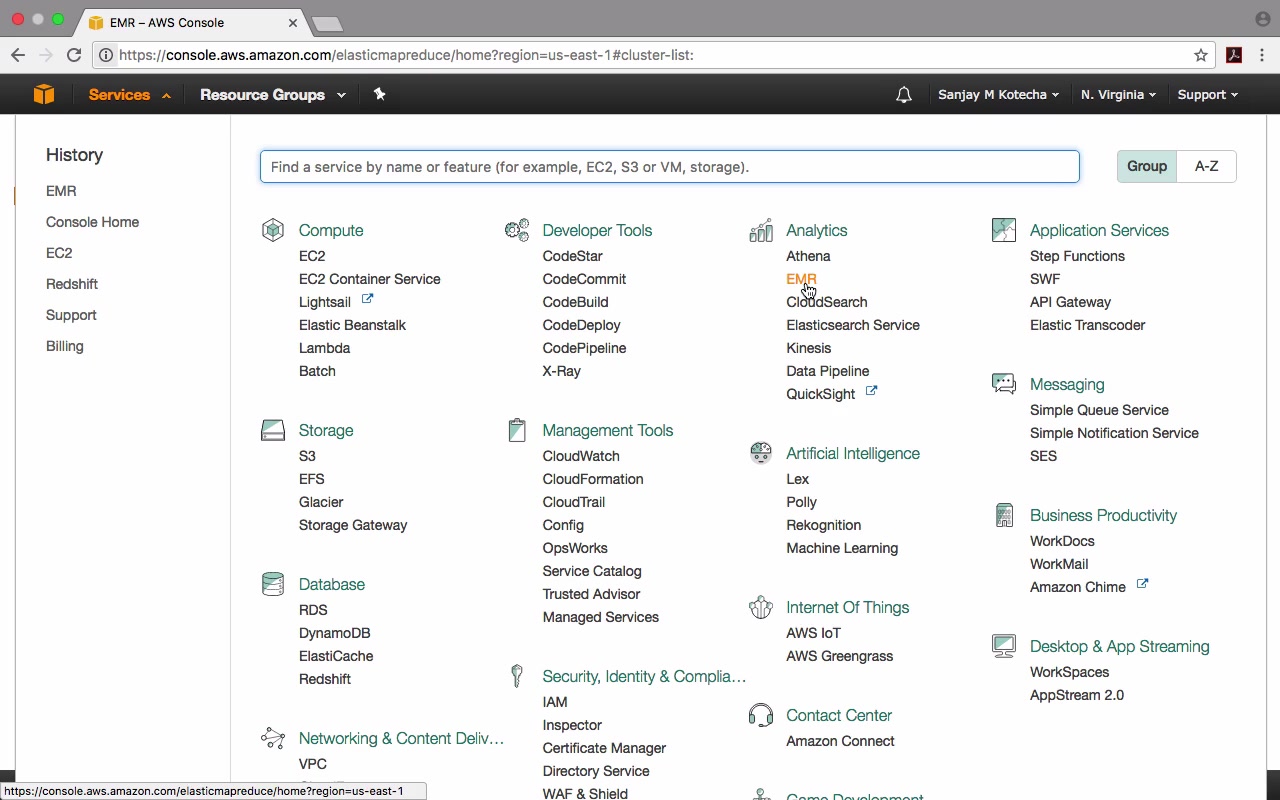Click the Find a service search field
Screen dimensions: 1280x800
coord(670,167)
